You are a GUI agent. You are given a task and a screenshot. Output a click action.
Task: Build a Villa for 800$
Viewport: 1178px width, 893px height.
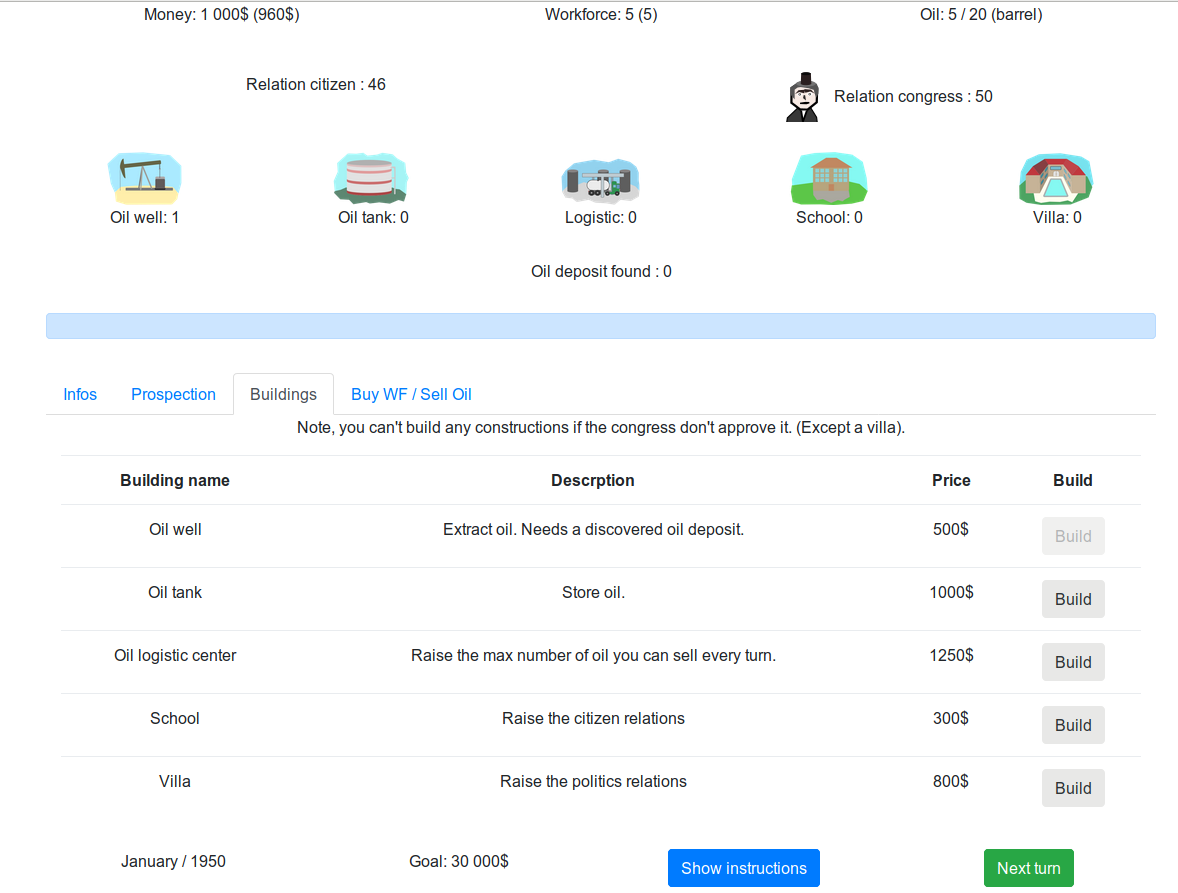click(x=1073, y=789)
